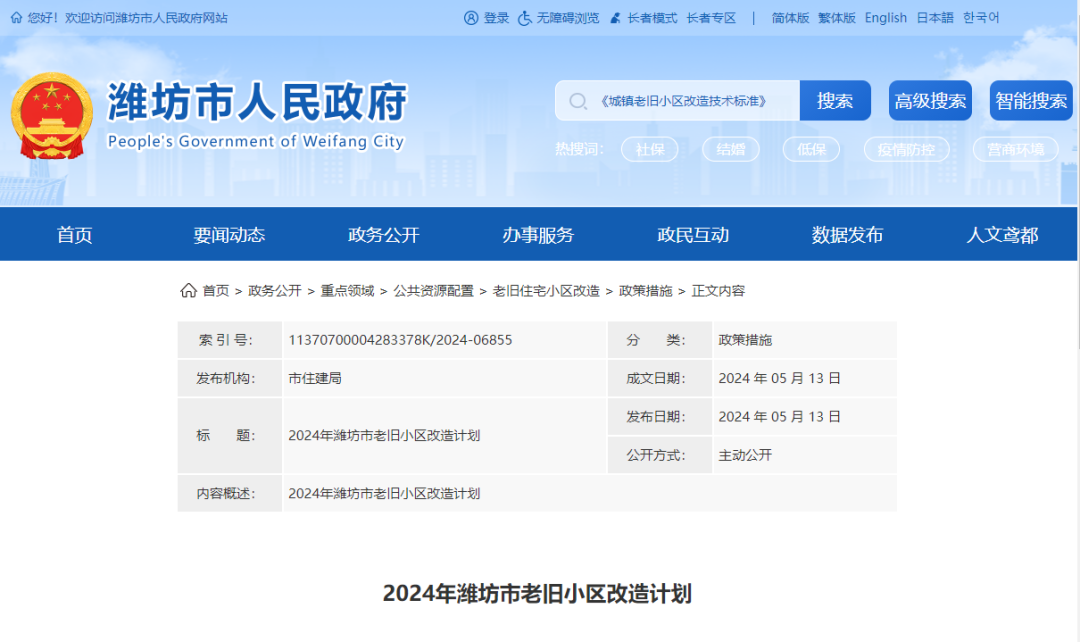1080x642 pixels.
Task: Open 高级搜索 advanced search
Action: (930, 101)
